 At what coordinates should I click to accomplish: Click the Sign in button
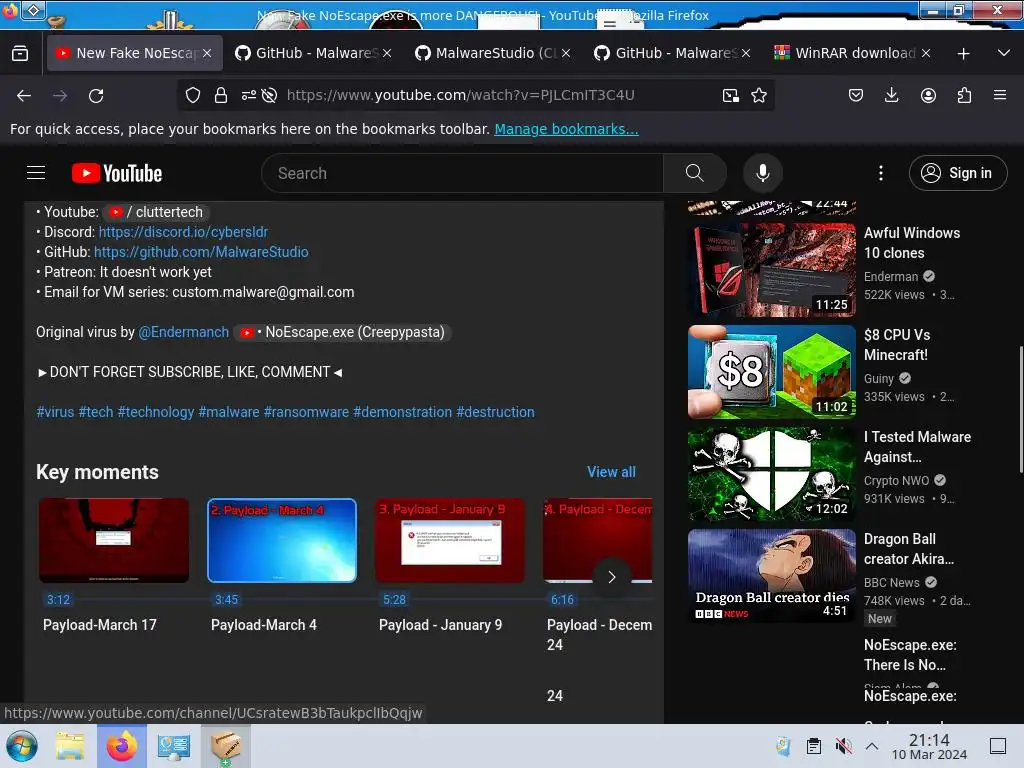pyautogui.click(x=957, y=173)
